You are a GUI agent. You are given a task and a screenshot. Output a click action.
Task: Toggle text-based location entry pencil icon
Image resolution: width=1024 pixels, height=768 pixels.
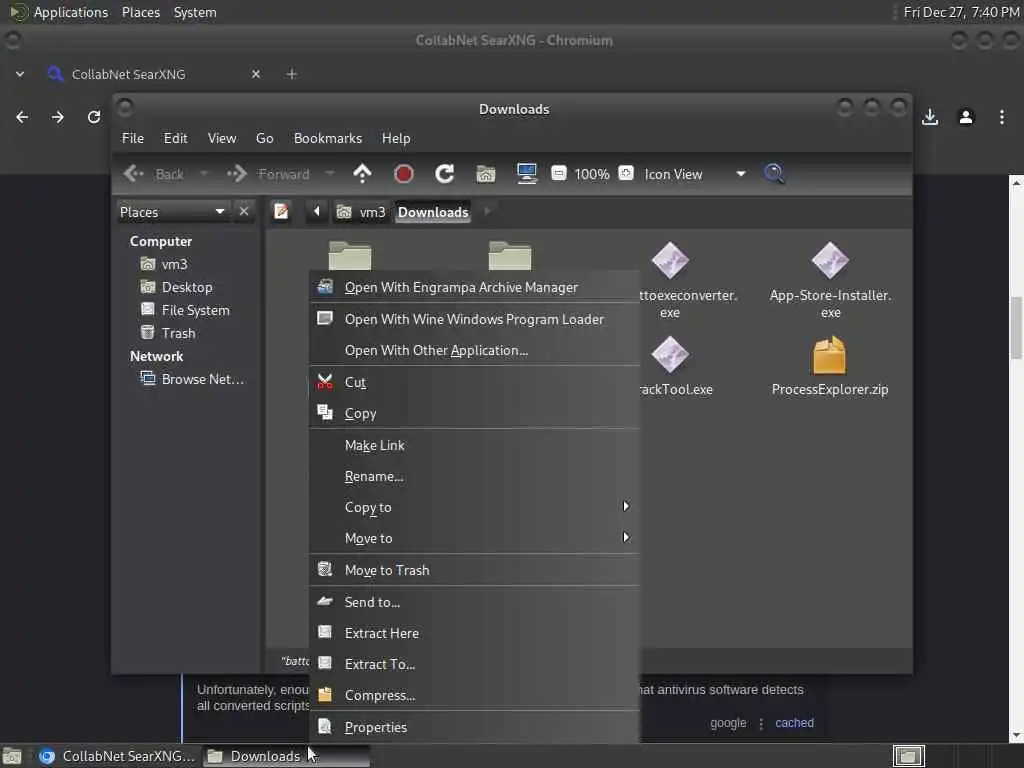click(281, 212)
